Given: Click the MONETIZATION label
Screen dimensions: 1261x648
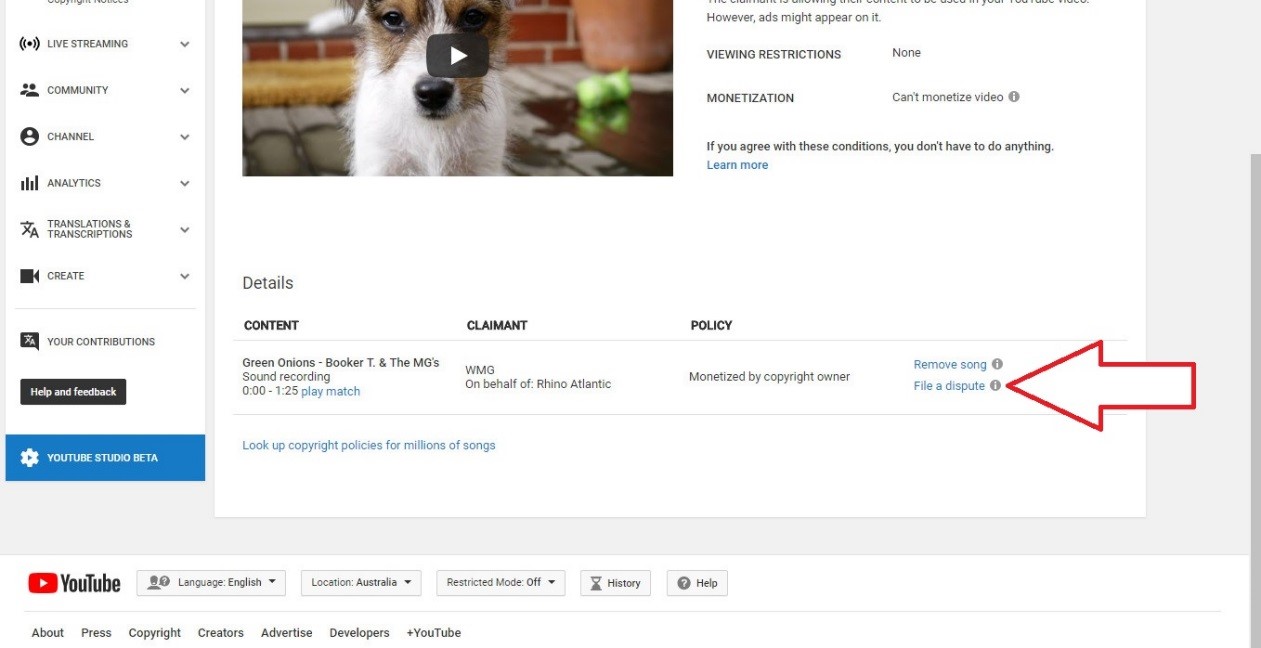Looking at the screenshot, I should click(x=750, y=99).
